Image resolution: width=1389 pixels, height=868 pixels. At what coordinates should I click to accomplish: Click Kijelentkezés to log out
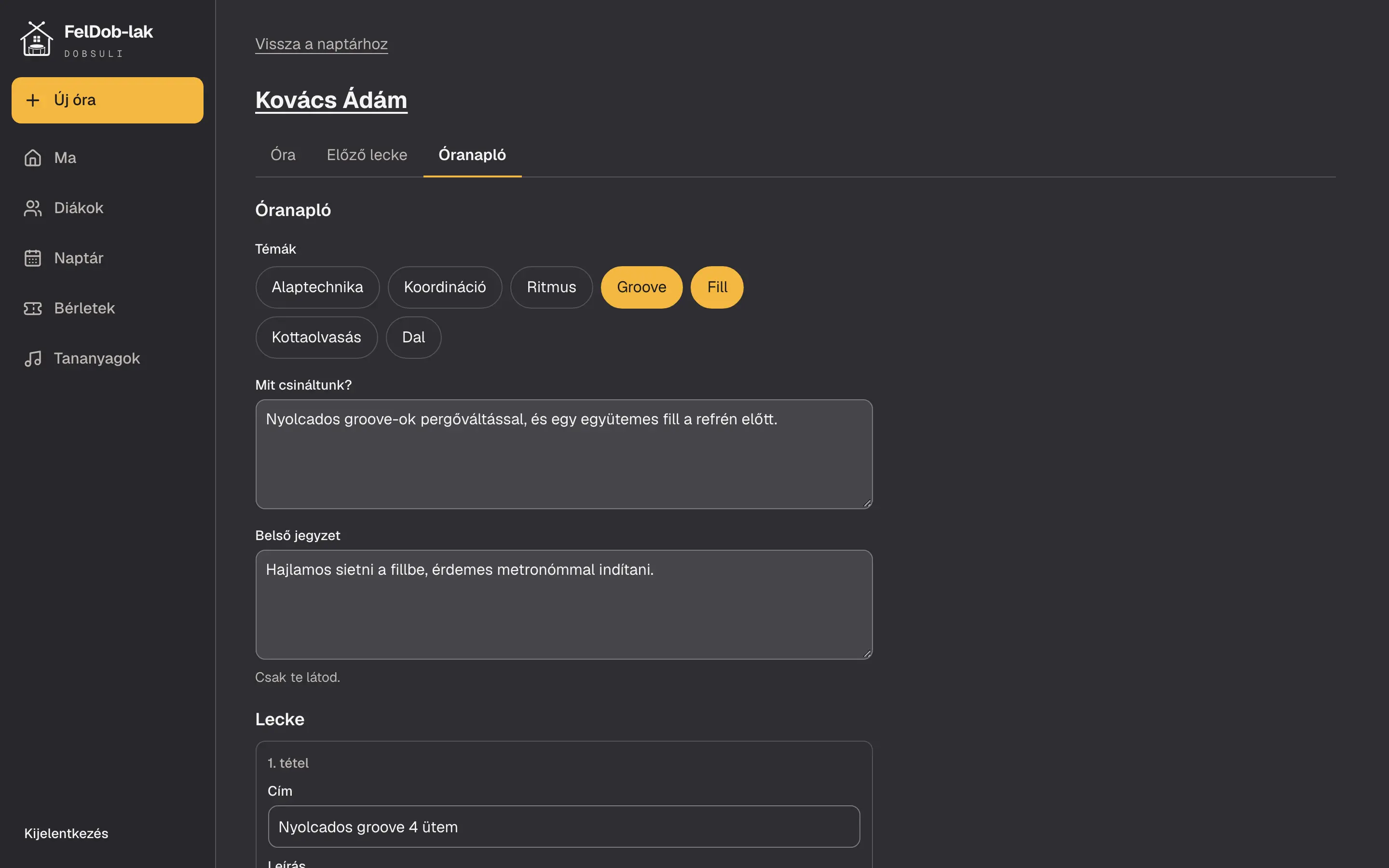[66, 834]
